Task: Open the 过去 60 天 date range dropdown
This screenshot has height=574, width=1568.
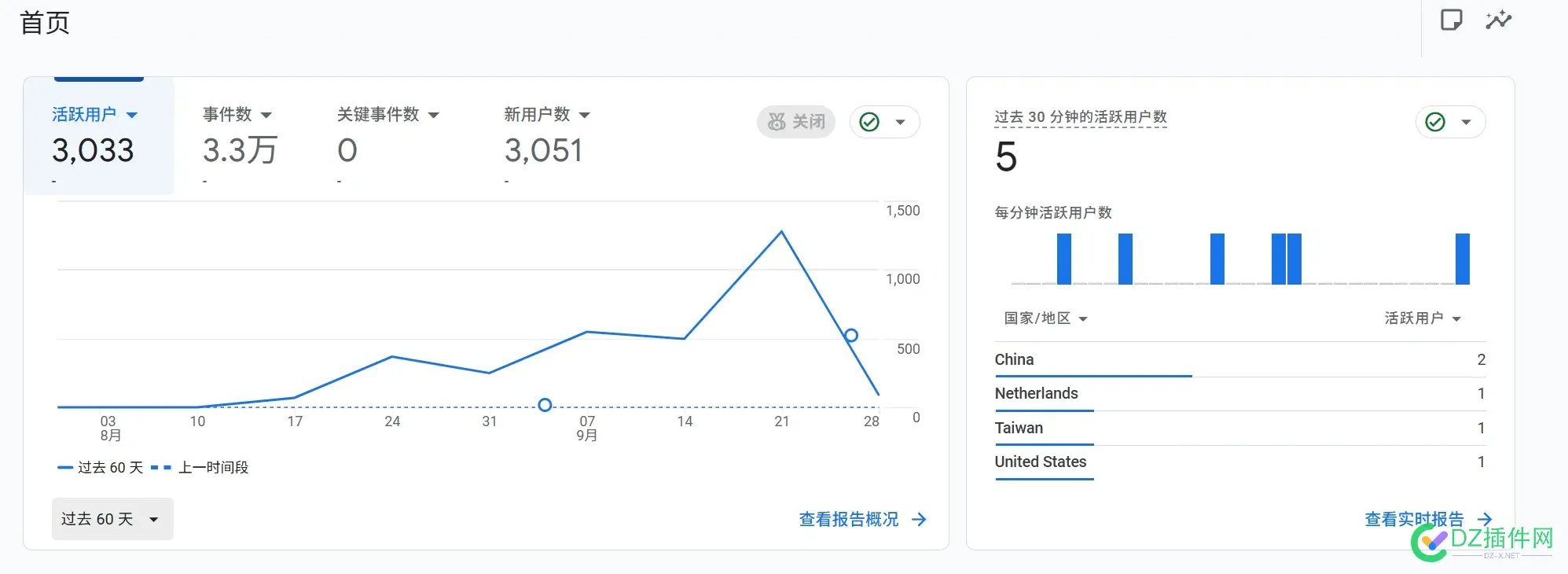Action: point(112,519)
